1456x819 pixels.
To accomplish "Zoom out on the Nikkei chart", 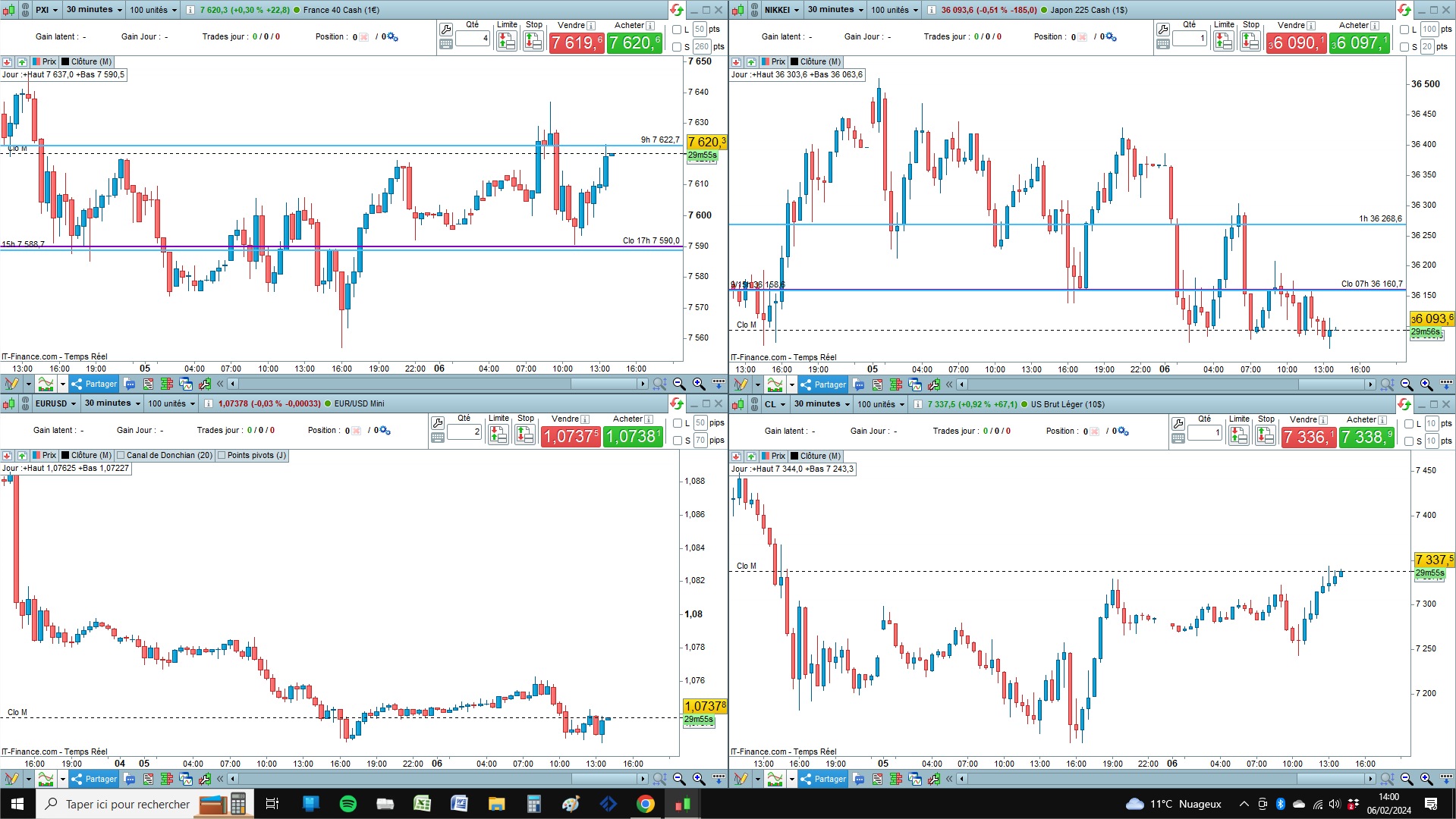I will 1407,384.
